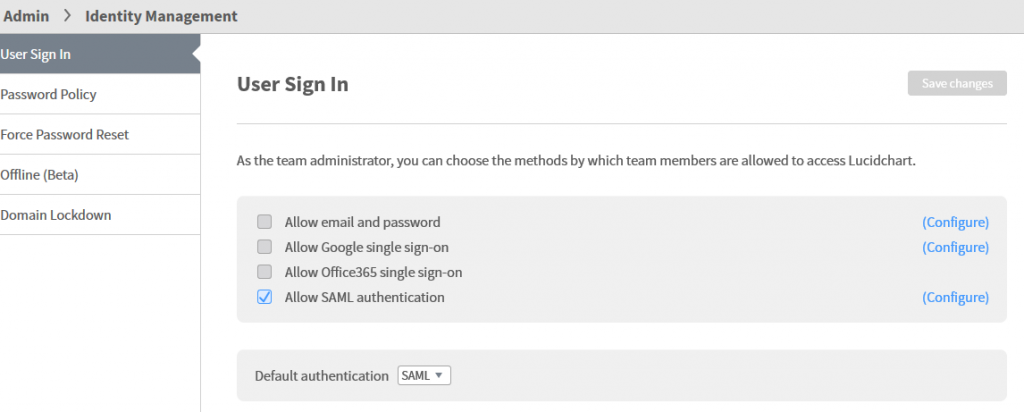Open Configure link for email and password

click(955, 222)
